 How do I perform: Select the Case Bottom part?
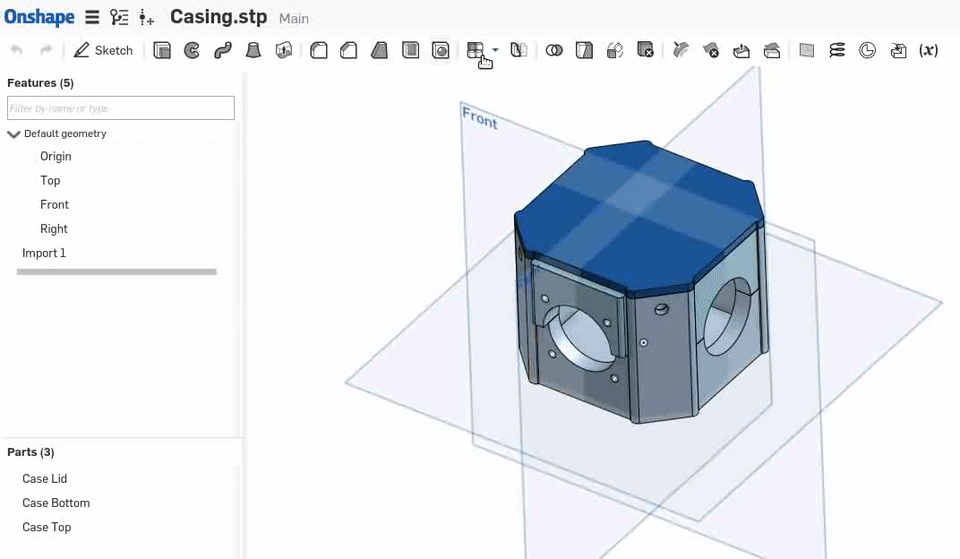coord(56,503)
